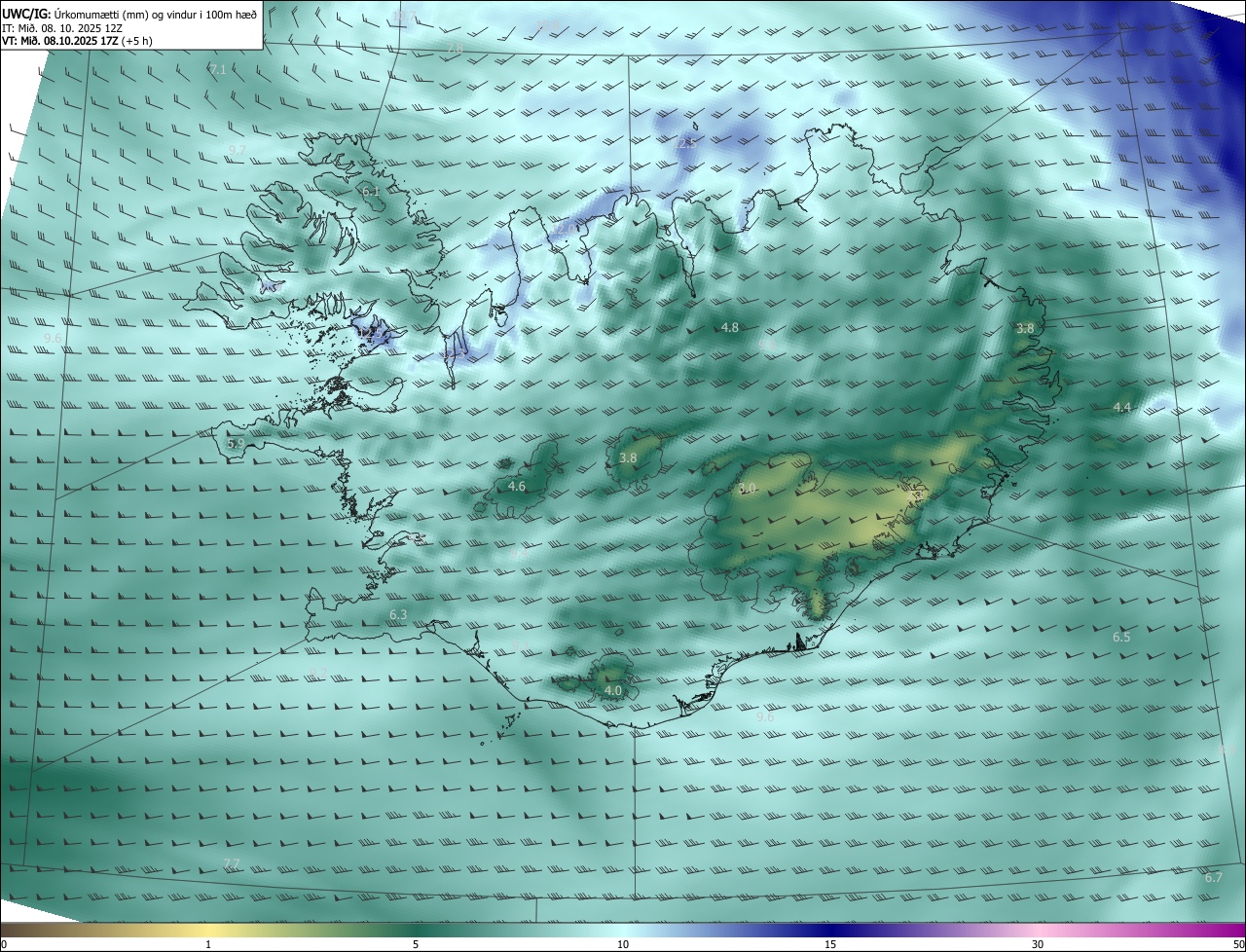Click the "7.7" value label over the ocean
Screen dimensions: 1246x952
point(232,863)
